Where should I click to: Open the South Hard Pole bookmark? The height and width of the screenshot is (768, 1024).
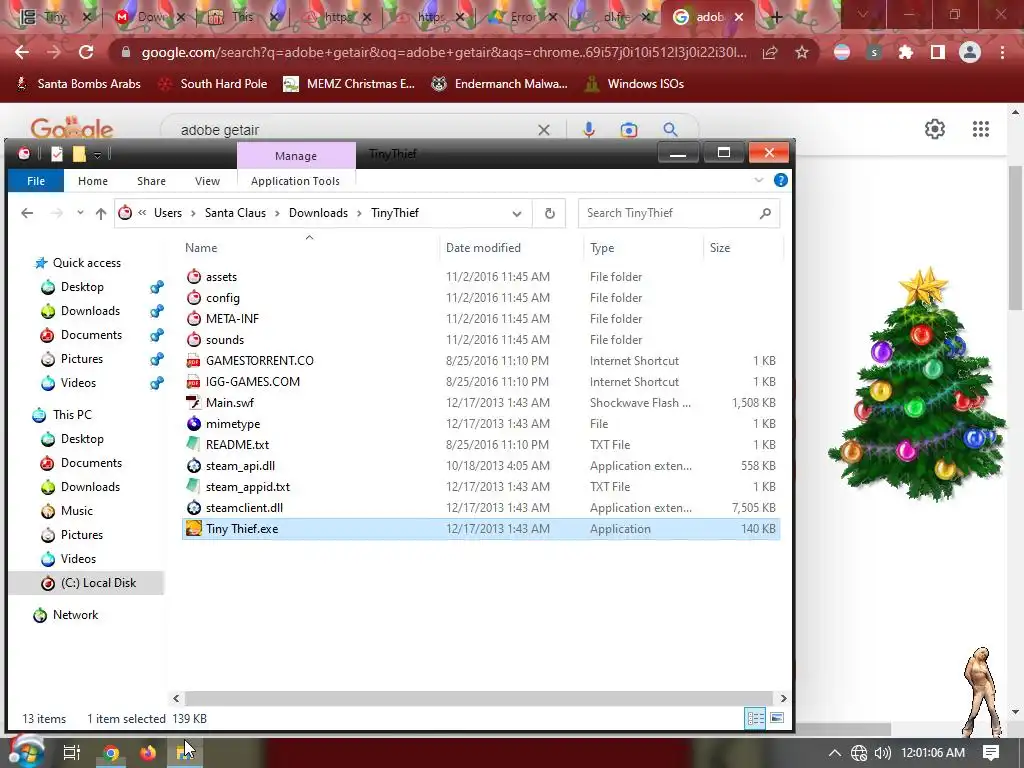[x=213, y=84]
